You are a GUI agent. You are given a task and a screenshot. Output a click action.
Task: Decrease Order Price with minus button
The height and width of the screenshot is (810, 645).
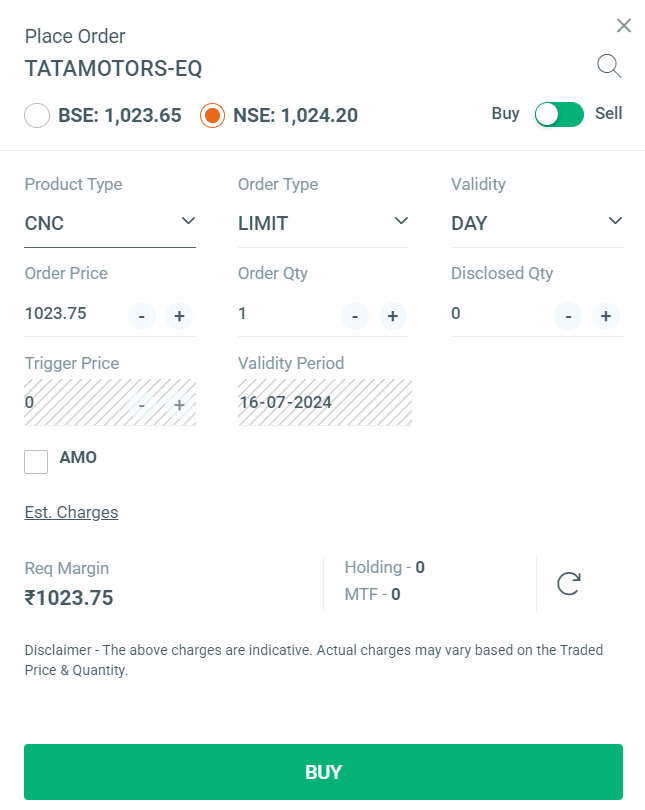tap(141, 316)
